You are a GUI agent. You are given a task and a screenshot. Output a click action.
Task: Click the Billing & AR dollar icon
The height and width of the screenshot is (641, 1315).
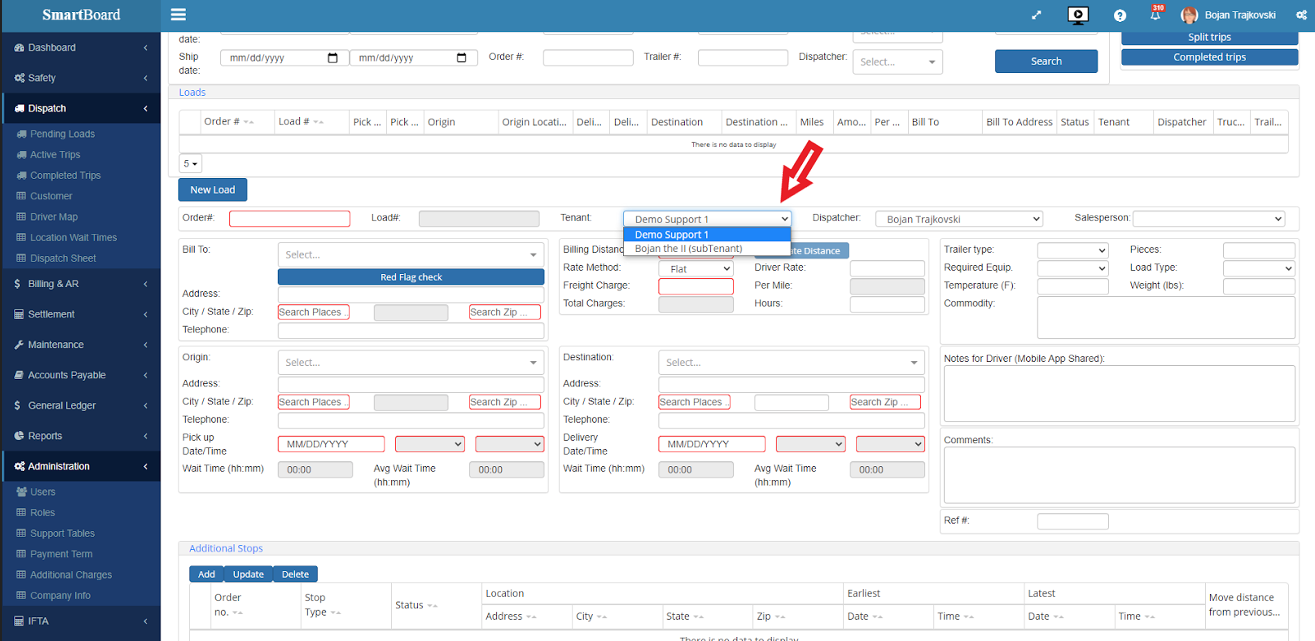(x=19, y=284)
